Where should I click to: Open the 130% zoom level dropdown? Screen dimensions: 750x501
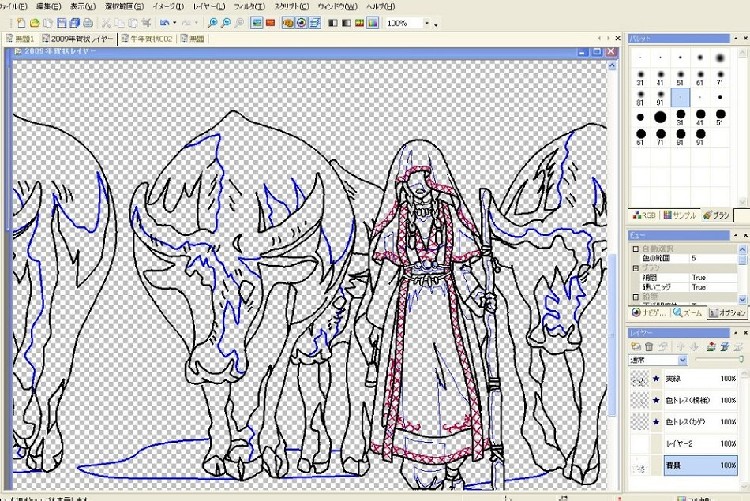point(434,22)
